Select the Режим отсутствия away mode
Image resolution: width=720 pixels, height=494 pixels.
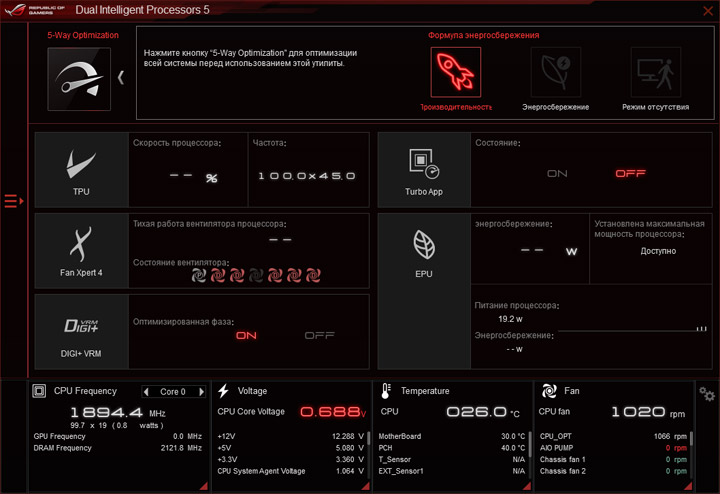(656, 72)
